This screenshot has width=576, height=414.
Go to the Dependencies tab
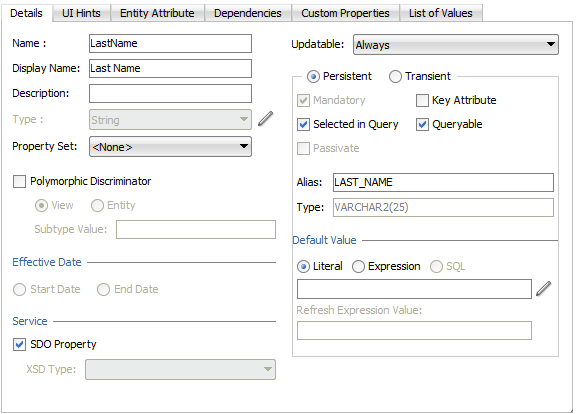pyautogui.click(x=248, y=13)
